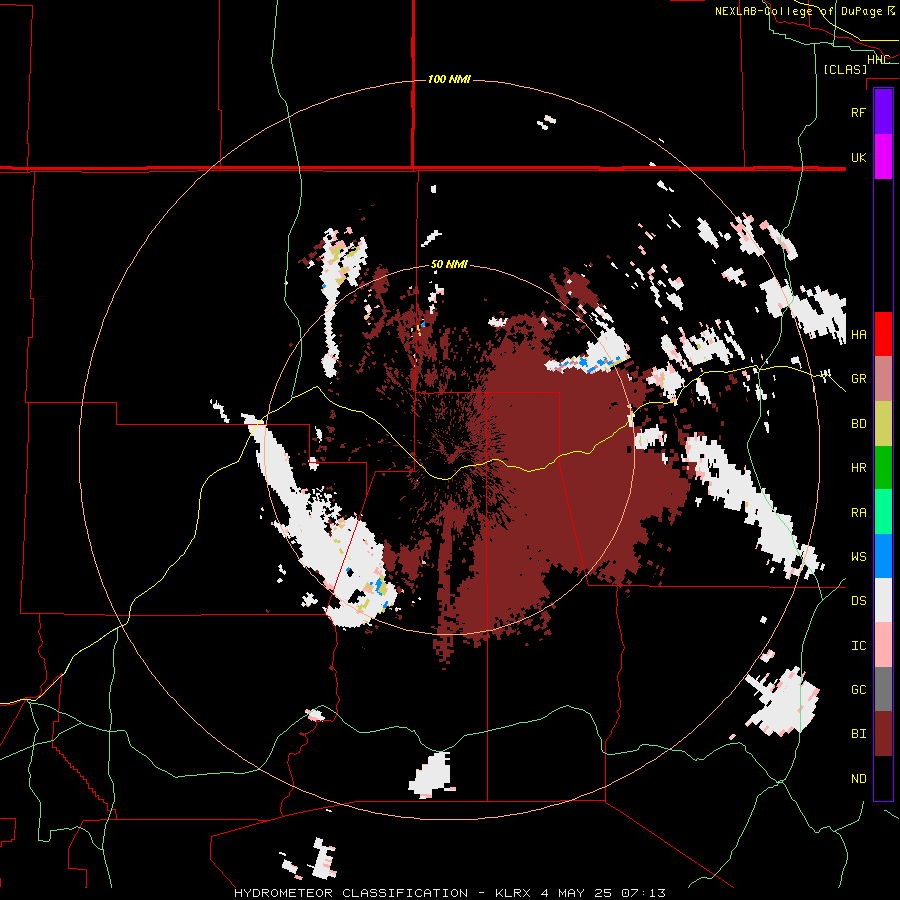900x900 pixels.
Task: Click the gray GC legend color swatch
Action: pyautogui.click(x=883, y=689)
